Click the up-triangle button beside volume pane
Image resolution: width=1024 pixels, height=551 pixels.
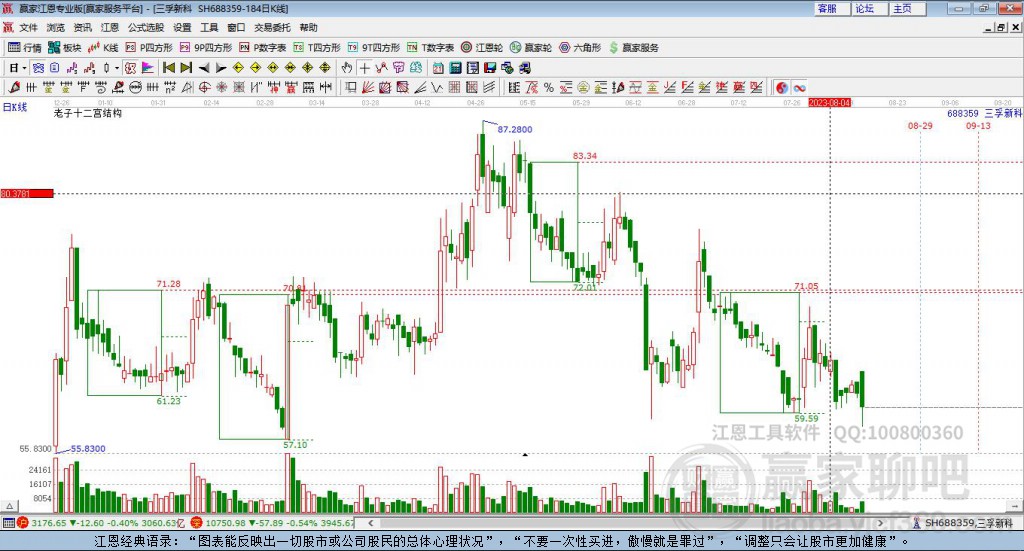pyautogui.click(x=9, y=506)
